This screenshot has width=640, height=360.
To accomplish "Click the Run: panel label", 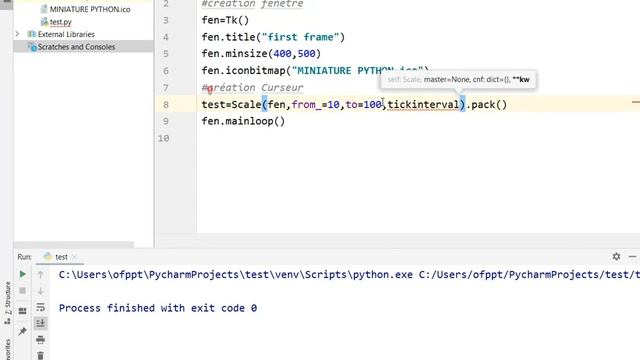I will 24,257.
